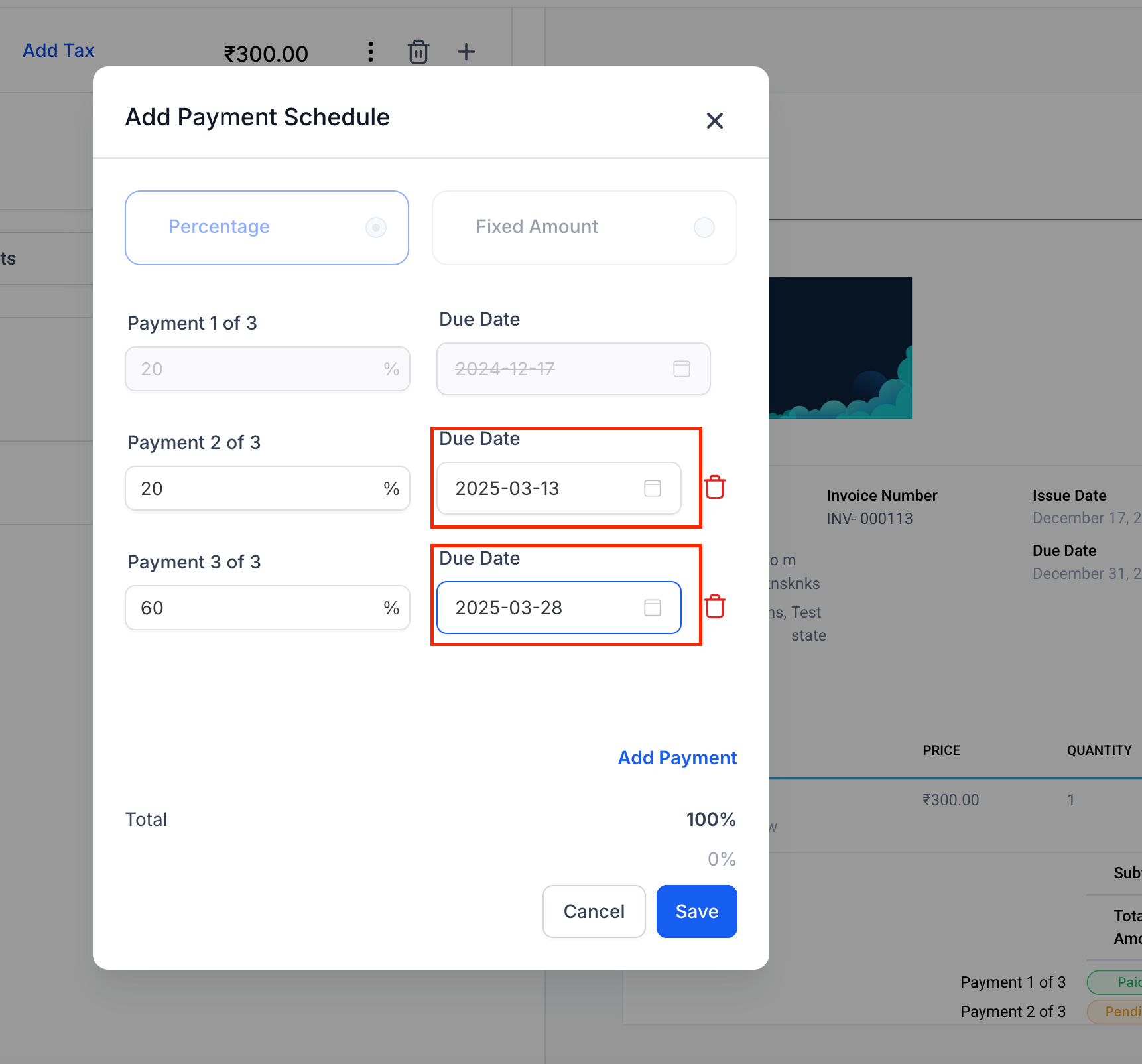Close the Add Payment Schedule dialog
Viewport: 1142px width, 1064px height.
(x=714, y=121)
